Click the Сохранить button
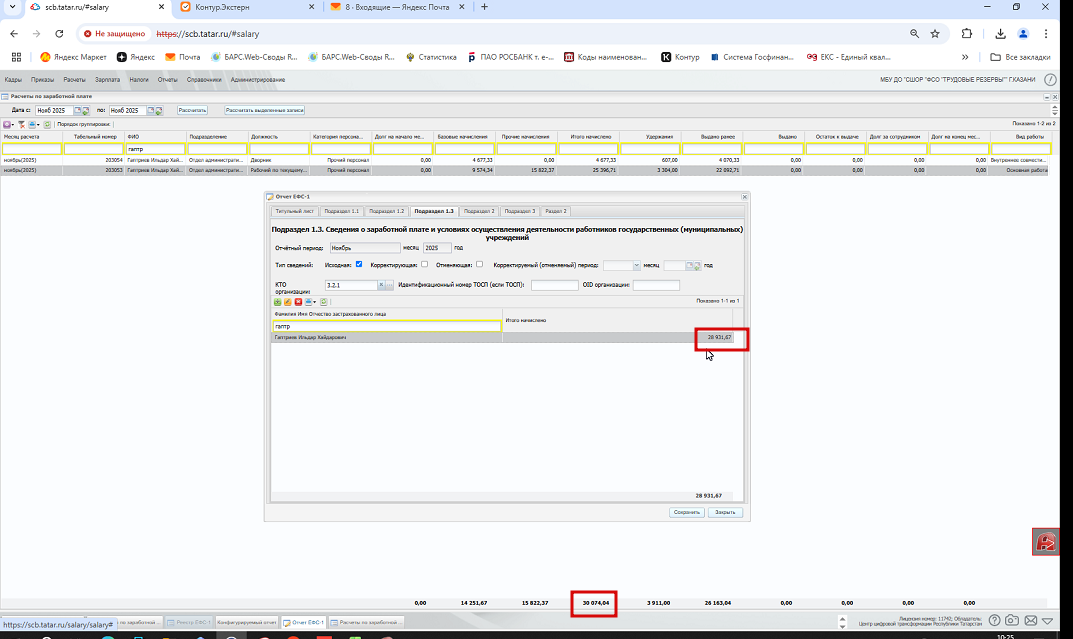The width and height of the screenshot is (1073, 639). [686, 512]
